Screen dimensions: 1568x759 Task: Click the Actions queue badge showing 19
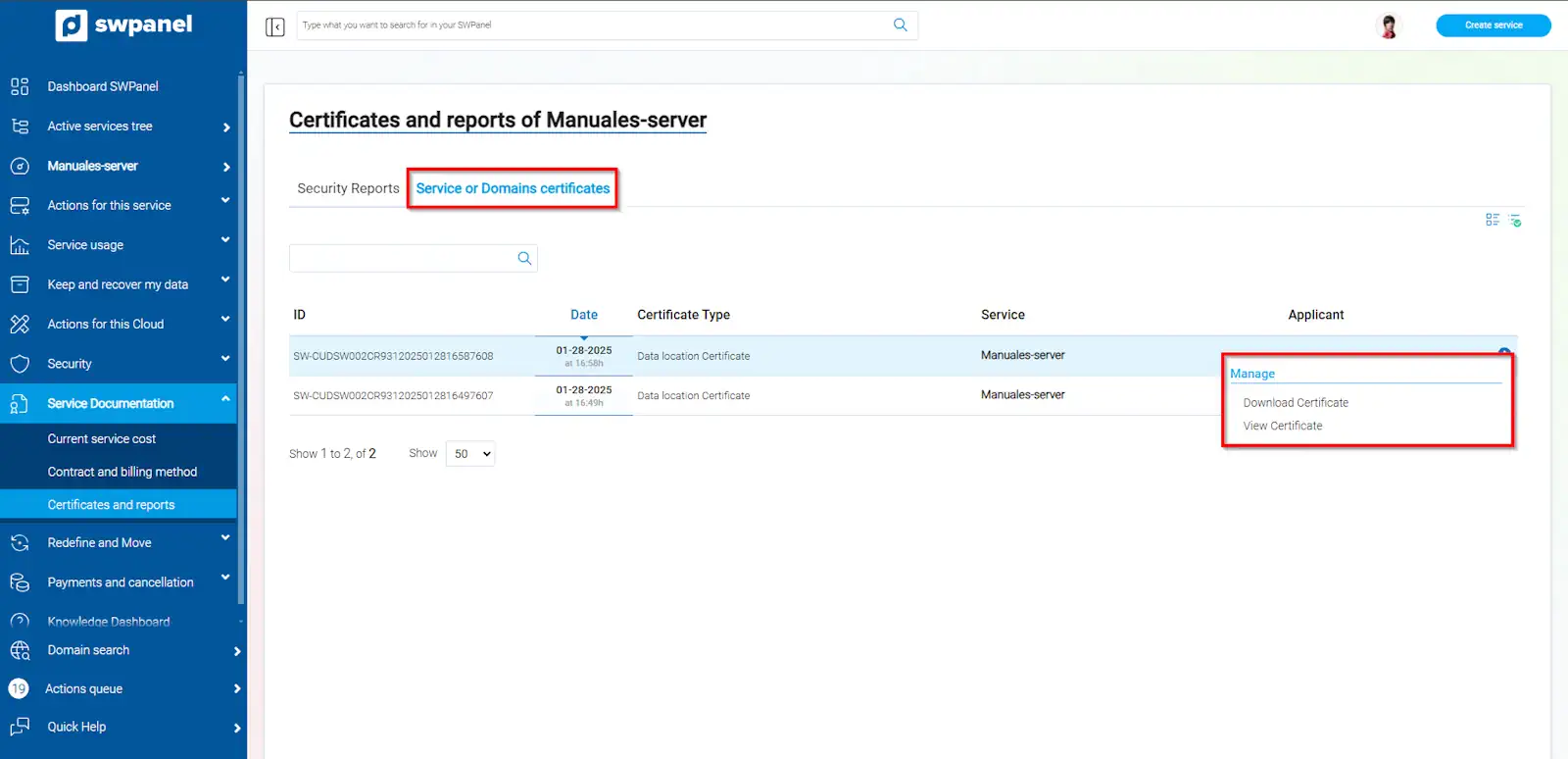pyautogui.click(x=19, y=688)
